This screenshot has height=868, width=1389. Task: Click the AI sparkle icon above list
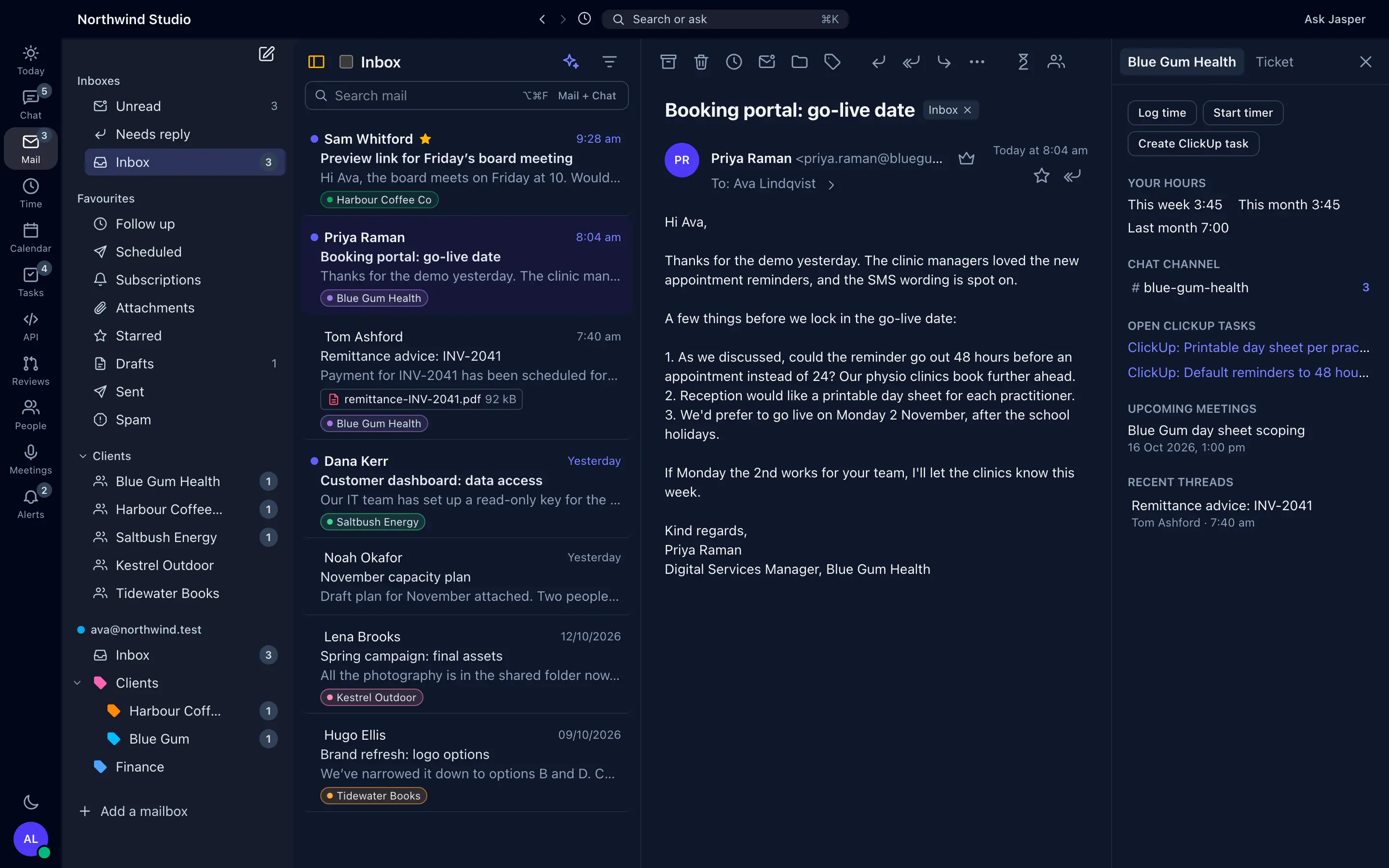(x=571, y=61)
